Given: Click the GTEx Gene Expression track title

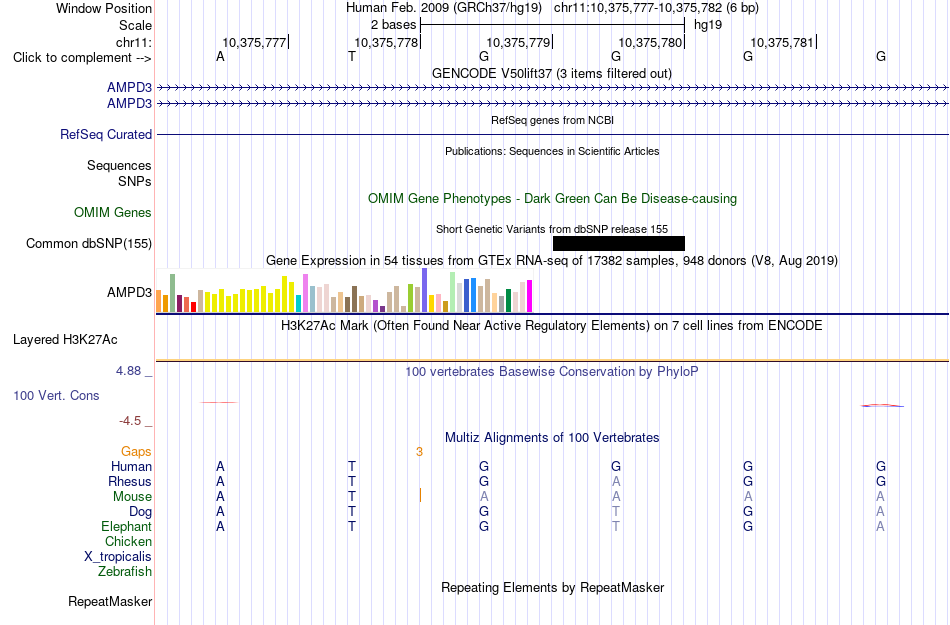Looking at the screenshot, I should tap(552, 260).
